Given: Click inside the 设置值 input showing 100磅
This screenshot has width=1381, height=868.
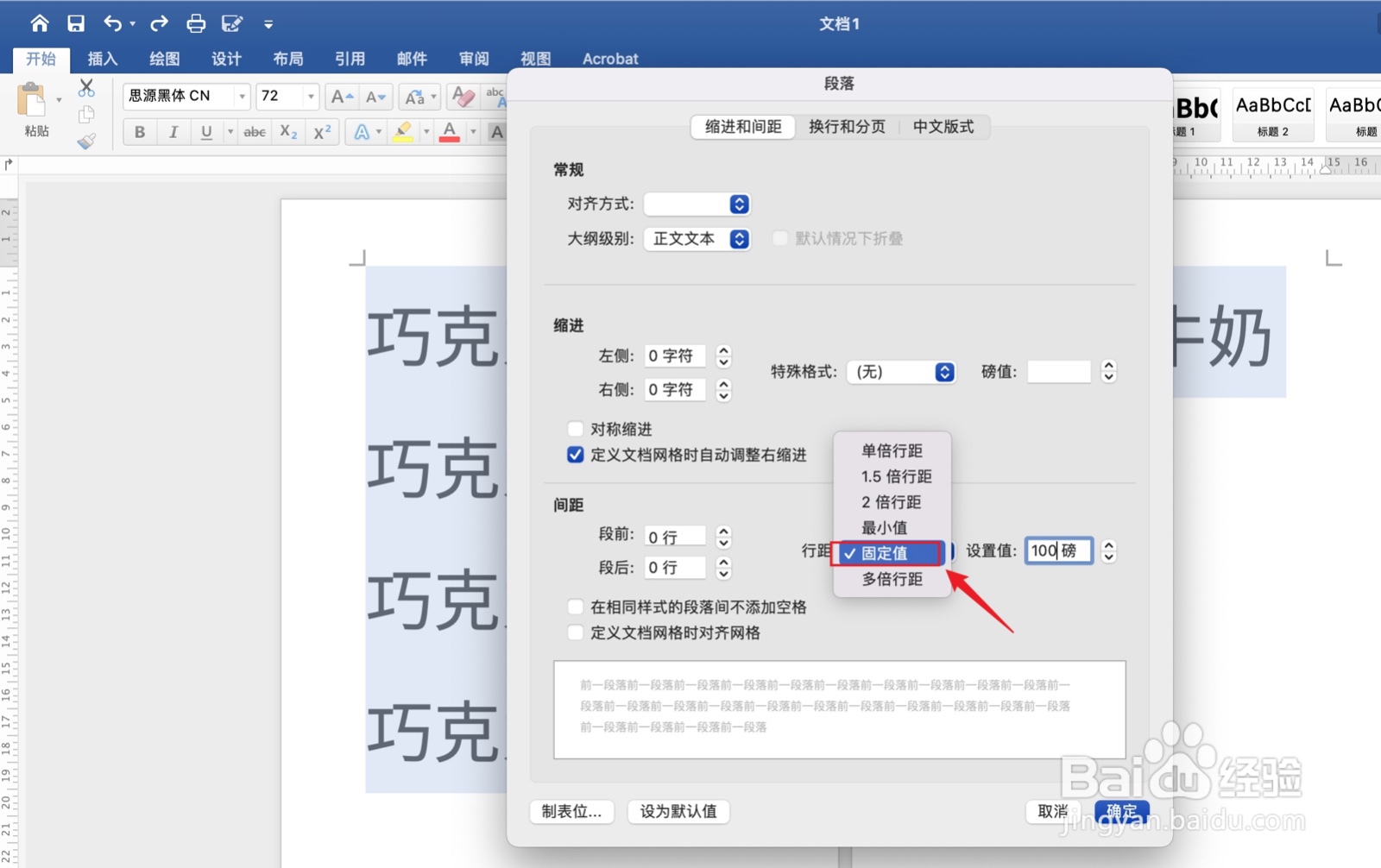Looking at the screenshot, I should [1057, 550].
